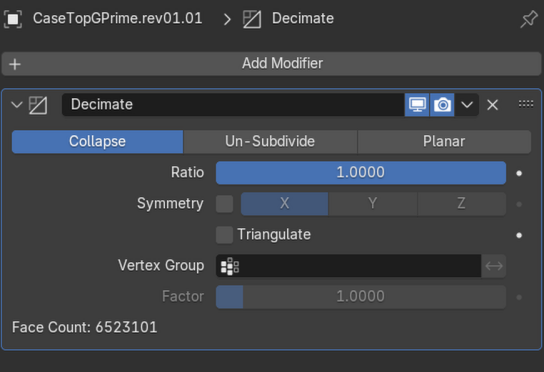This screenshot has height=372, width=544.
Task: Click the Decimate modifier icon in breadcrumb
Action: [252, 19]
